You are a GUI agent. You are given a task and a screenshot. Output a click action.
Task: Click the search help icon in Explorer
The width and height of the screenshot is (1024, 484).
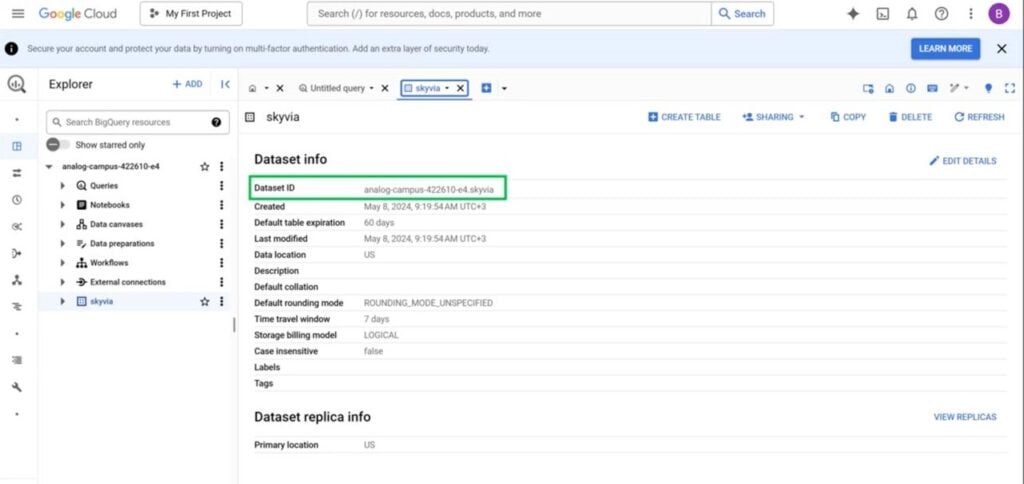[216, 122]
